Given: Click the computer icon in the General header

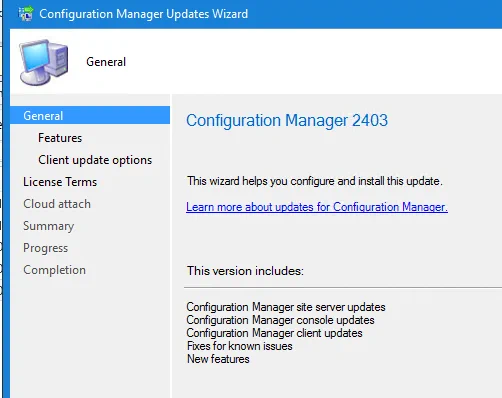Looking at the screenshot, I should click(x=44, y=62).
